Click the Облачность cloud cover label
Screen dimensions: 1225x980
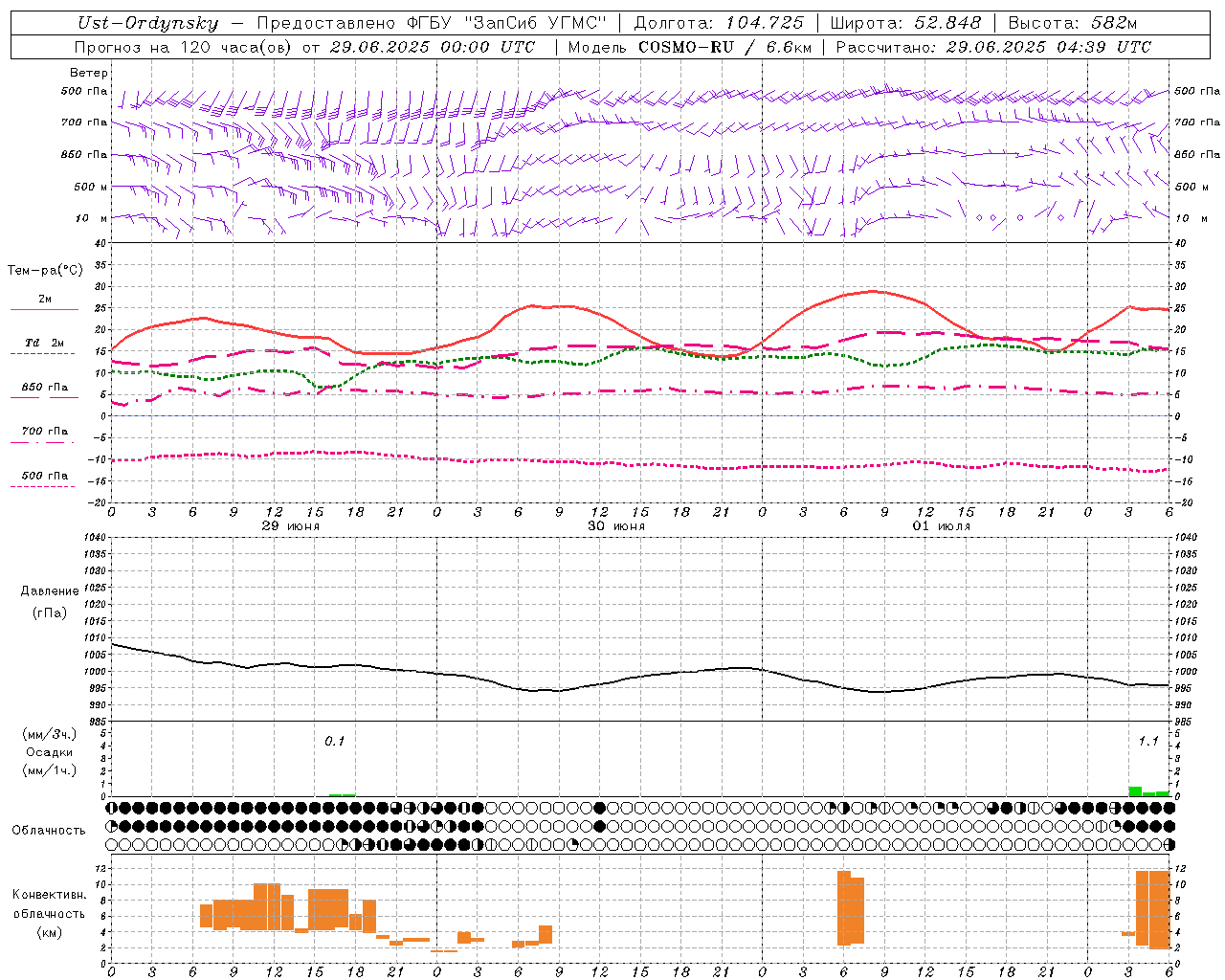point(49,831)
